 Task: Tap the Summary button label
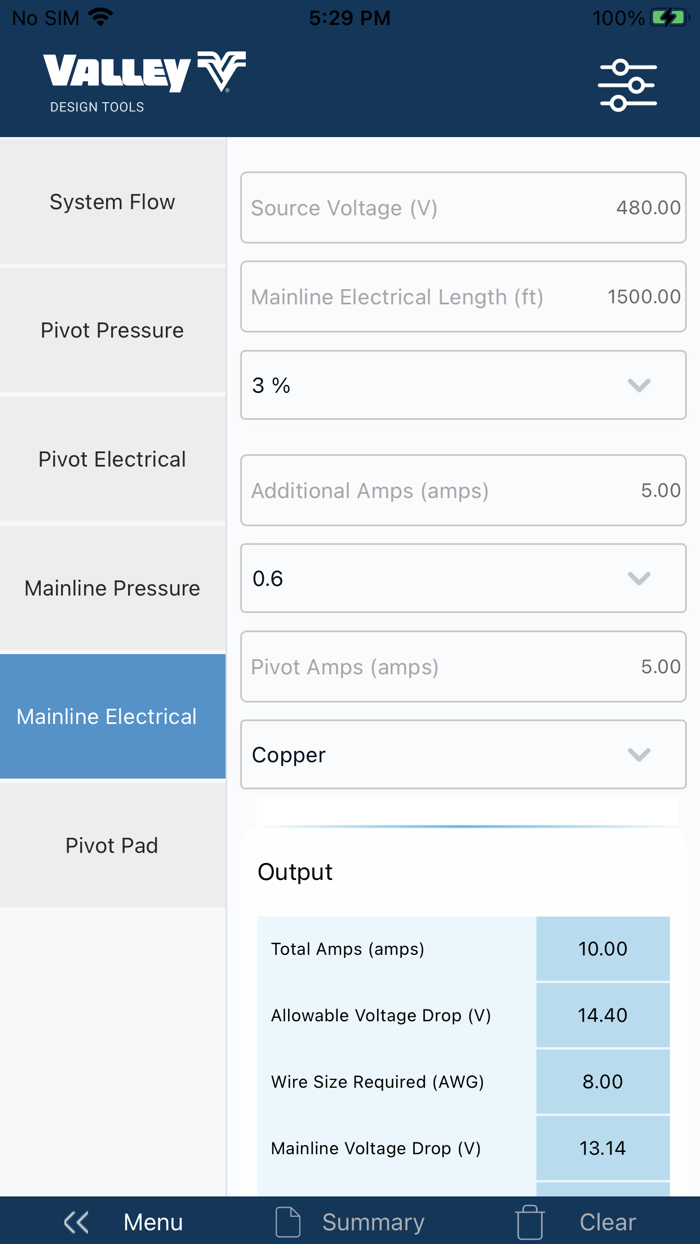click(373, 1222)
